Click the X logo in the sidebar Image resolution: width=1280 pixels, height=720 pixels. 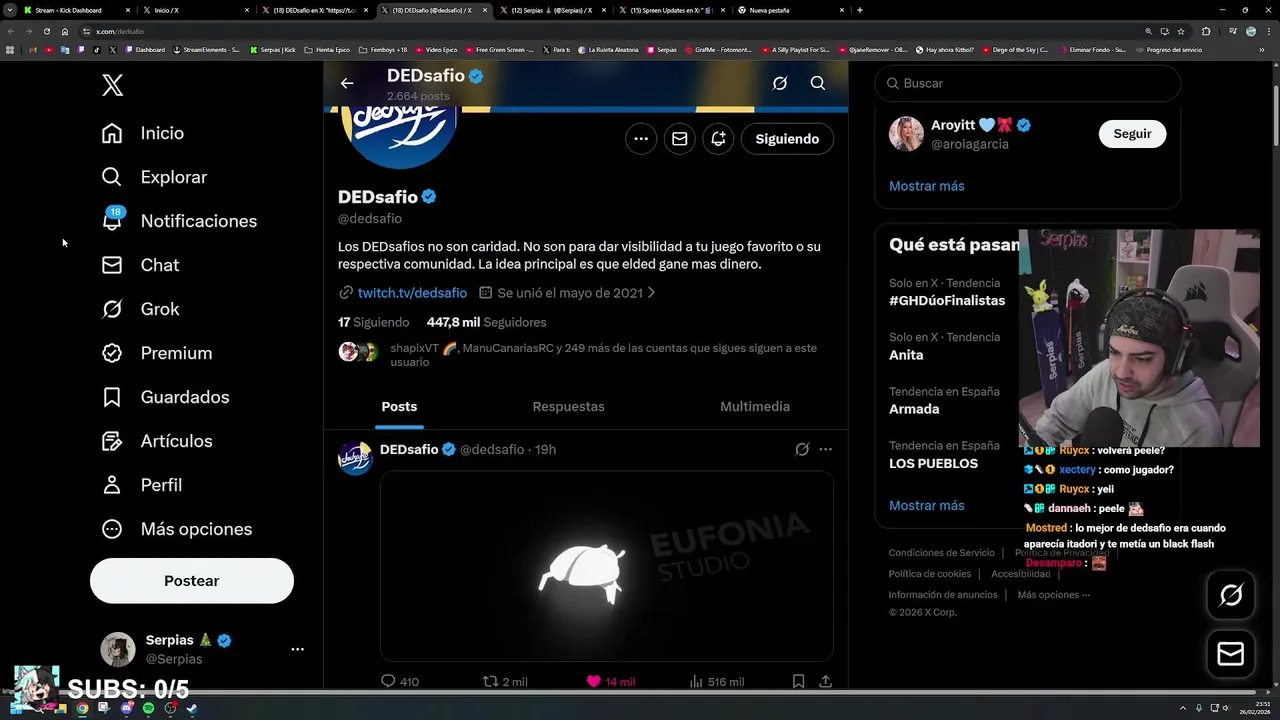pyautogui.click(x=112, y=85)
